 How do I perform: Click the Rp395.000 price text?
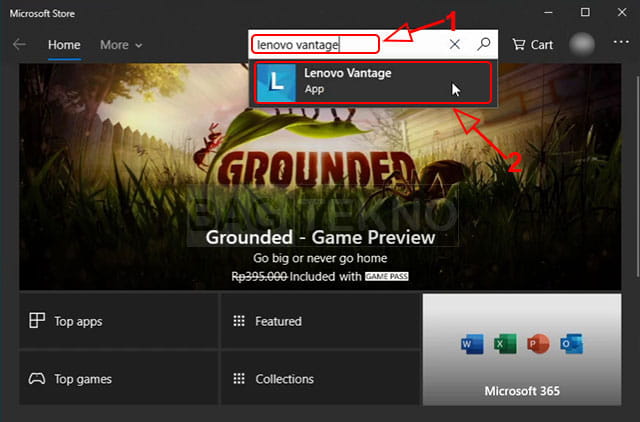point(259,276)
